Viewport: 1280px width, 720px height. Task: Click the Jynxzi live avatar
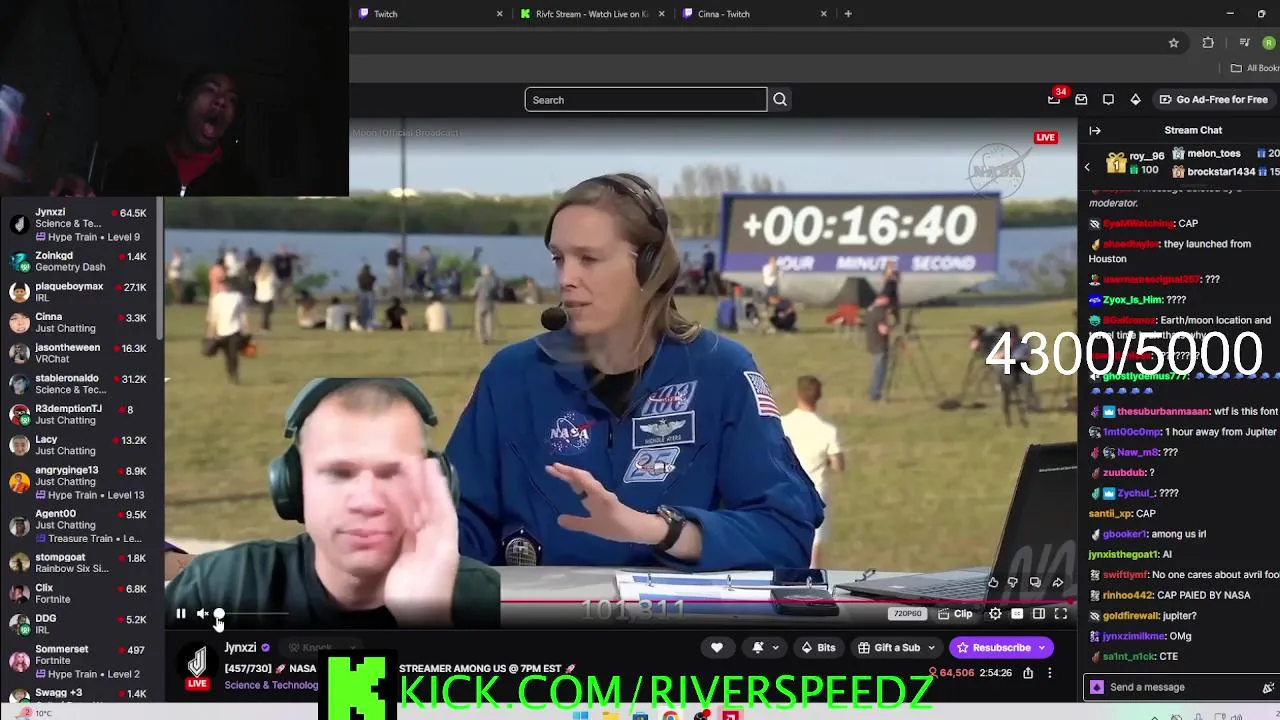(197, 666)
